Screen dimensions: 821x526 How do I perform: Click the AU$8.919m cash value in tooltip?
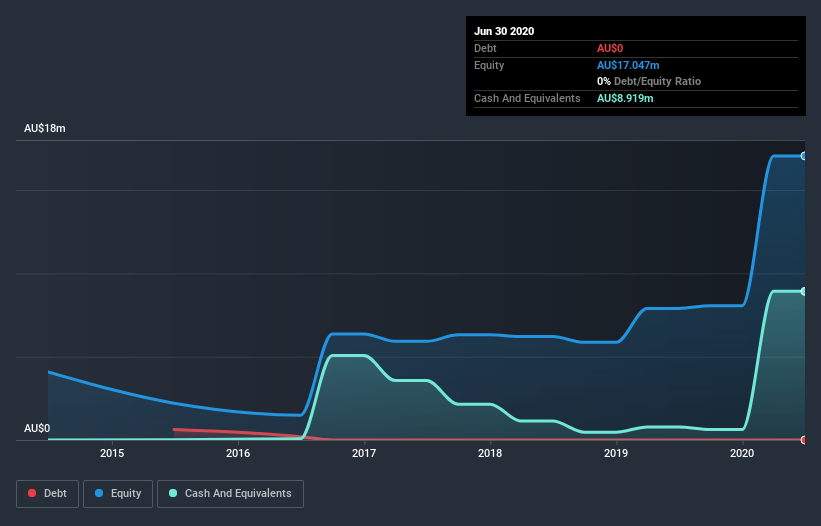click(625, 98)
